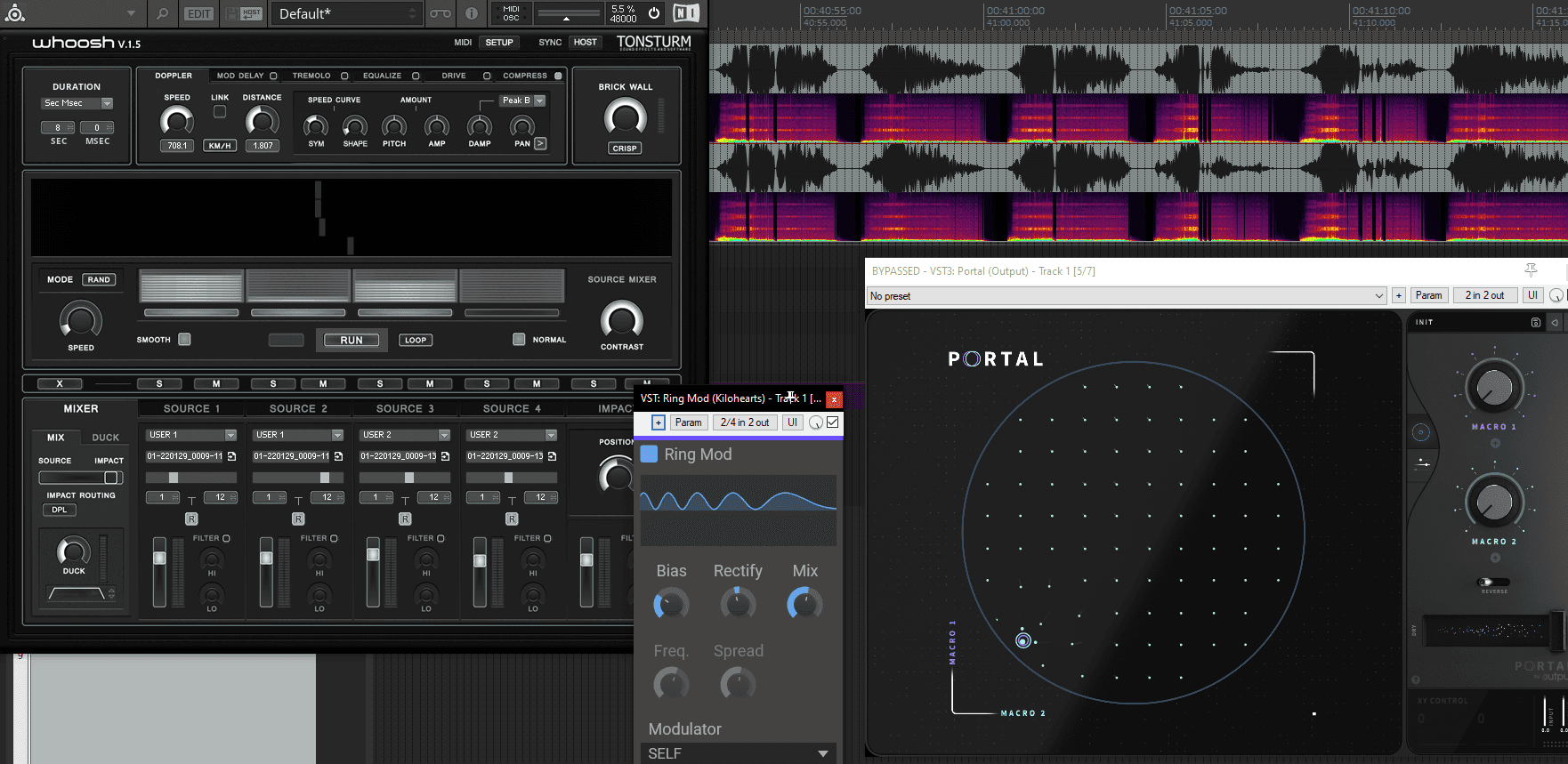
Task: Click the Reaktor magnifier search icon
Action: click(x=162, y=13)
